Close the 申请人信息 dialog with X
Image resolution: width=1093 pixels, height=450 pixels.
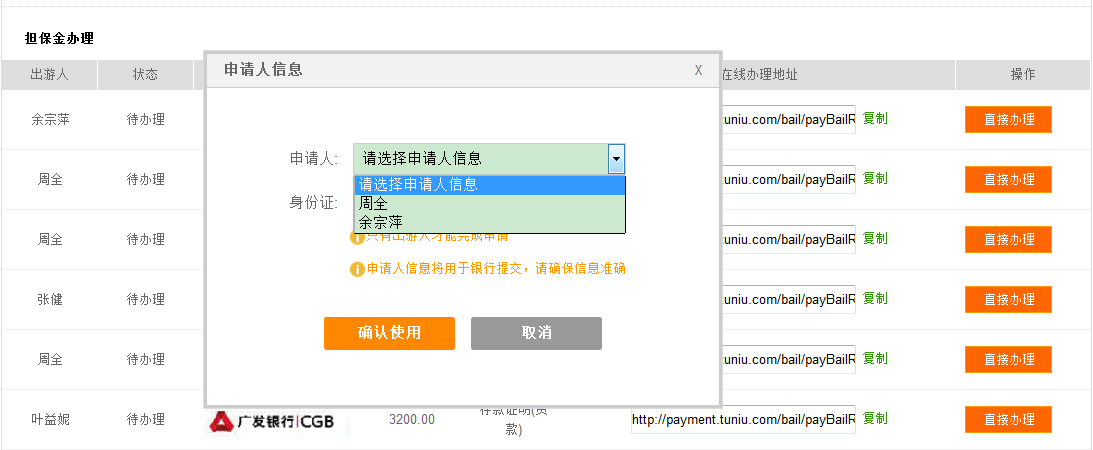(x=698, y=70)
